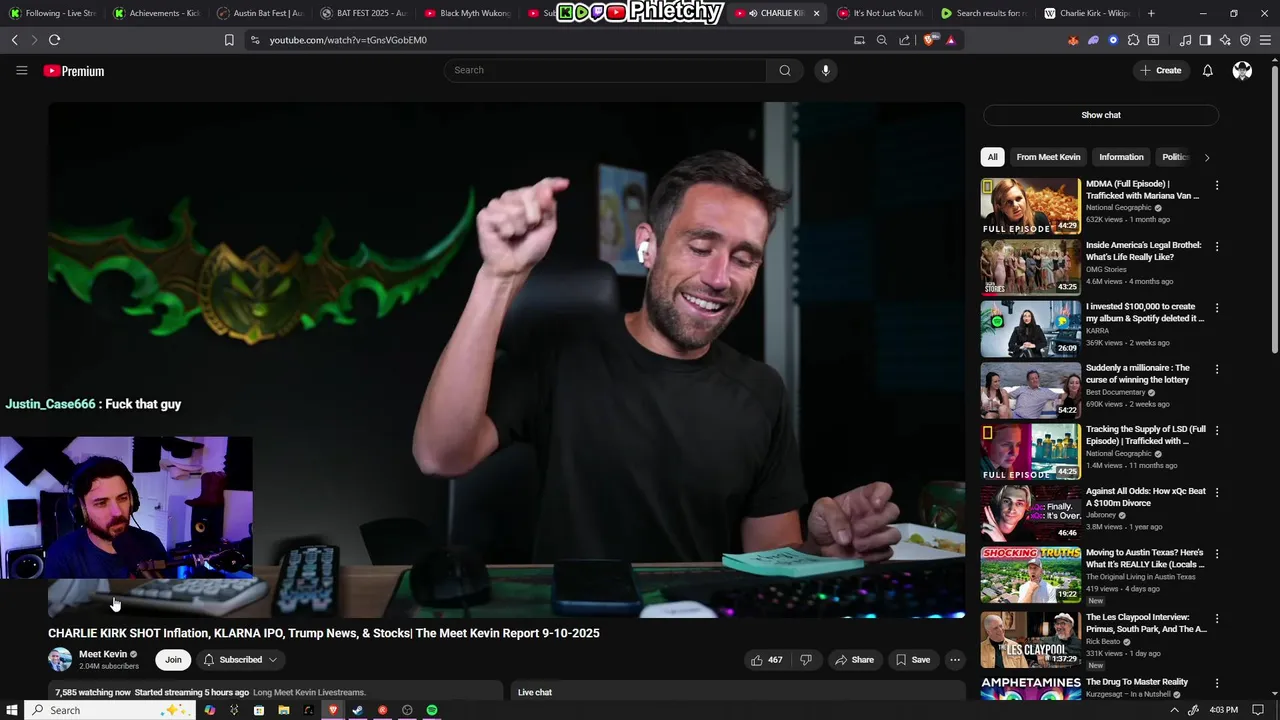Go back to the previous page
Image resolution: width=1280 pixels, height=720 pixels.
pos(14,40)
